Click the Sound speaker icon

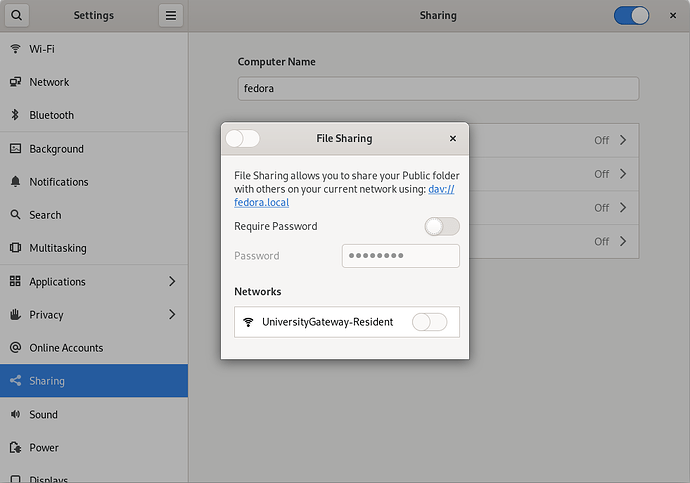coord(15,414)
